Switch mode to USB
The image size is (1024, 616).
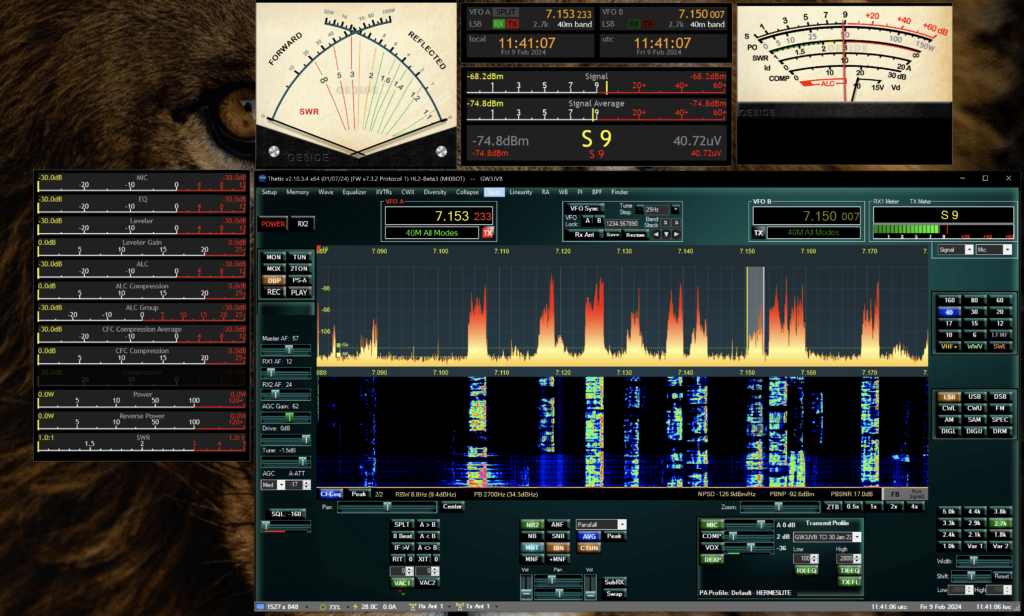pos(975,396)
